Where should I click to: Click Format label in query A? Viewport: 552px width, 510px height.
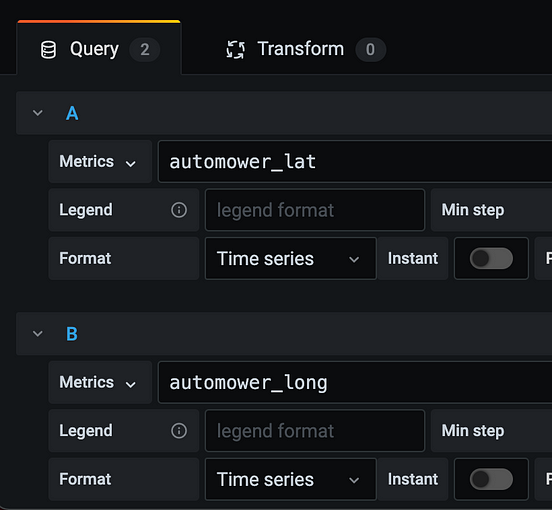point(85,258)
